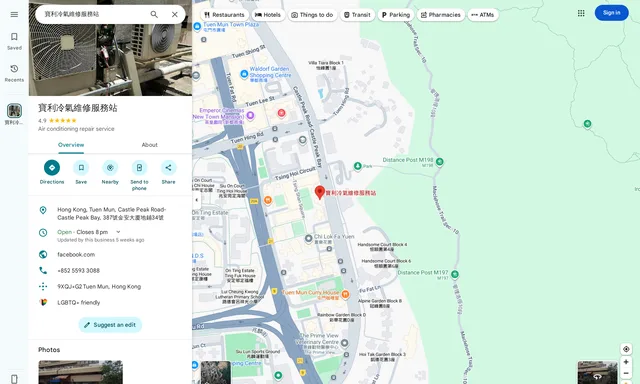Open the Google apps grid
The height and width of the screenshot is (384, 640).
click(x=581, y=13)
